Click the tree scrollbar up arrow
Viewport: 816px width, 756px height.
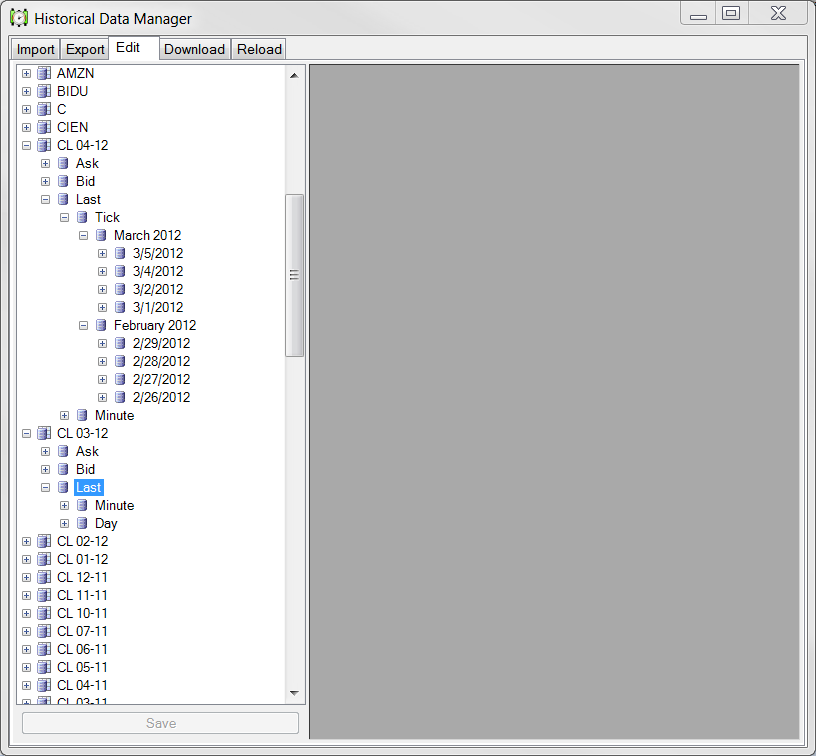coord(294,75)
